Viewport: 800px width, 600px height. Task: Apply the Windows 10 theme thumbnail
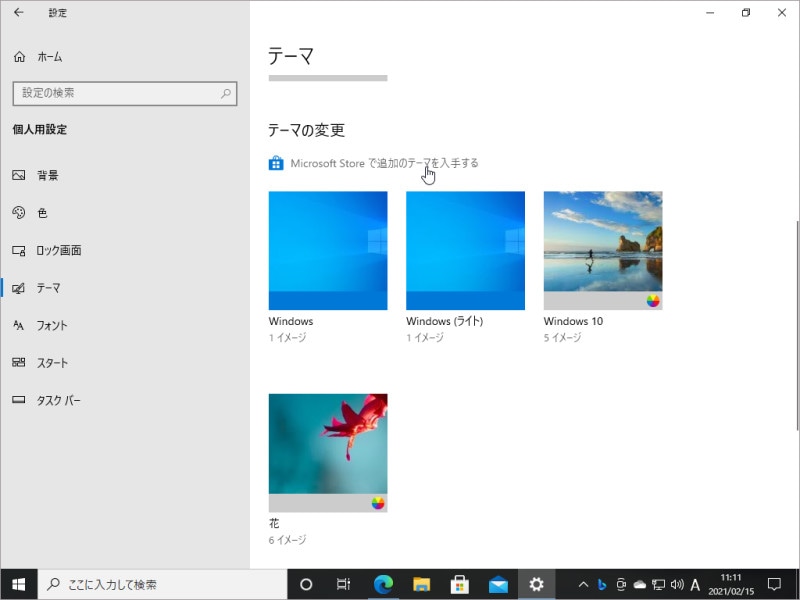(x=602, y=248)
